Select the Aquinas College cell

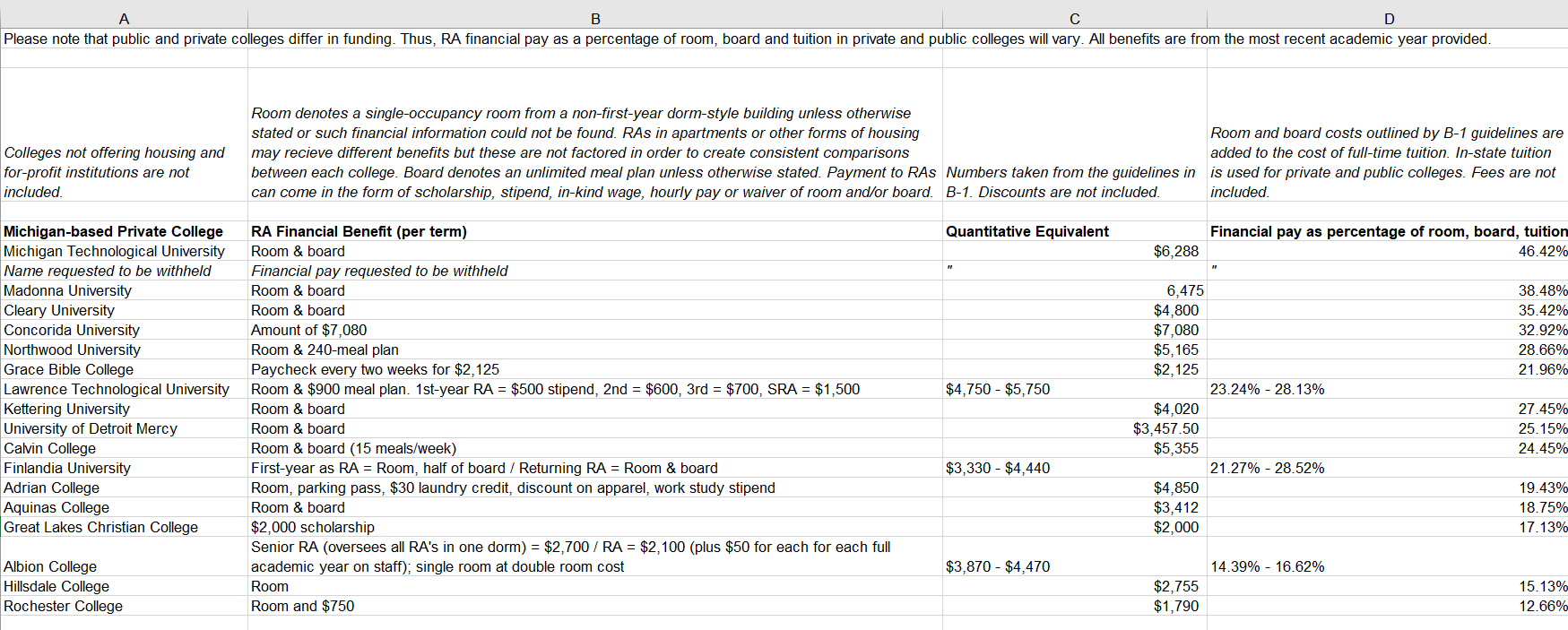tap(124, 507)
